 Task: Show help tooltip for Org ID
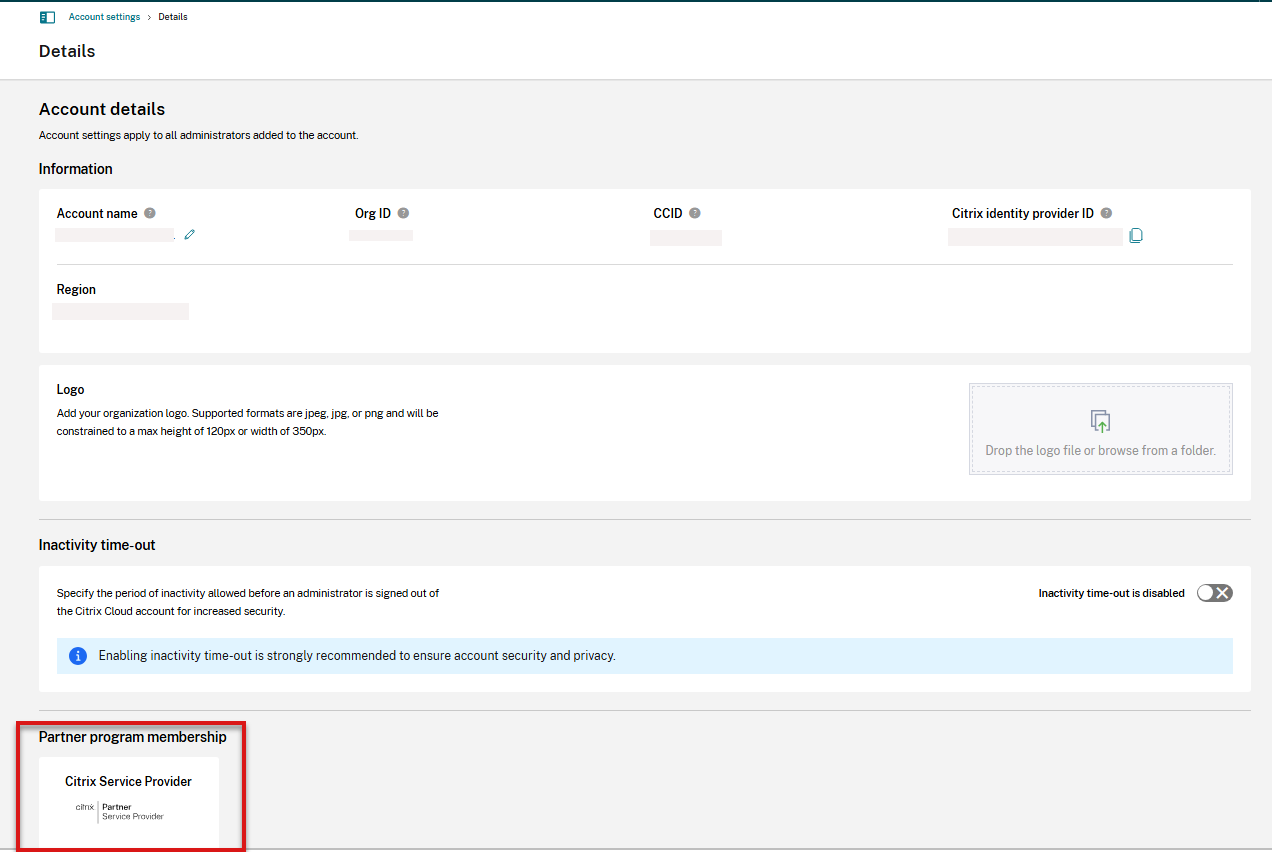(403, 213)
